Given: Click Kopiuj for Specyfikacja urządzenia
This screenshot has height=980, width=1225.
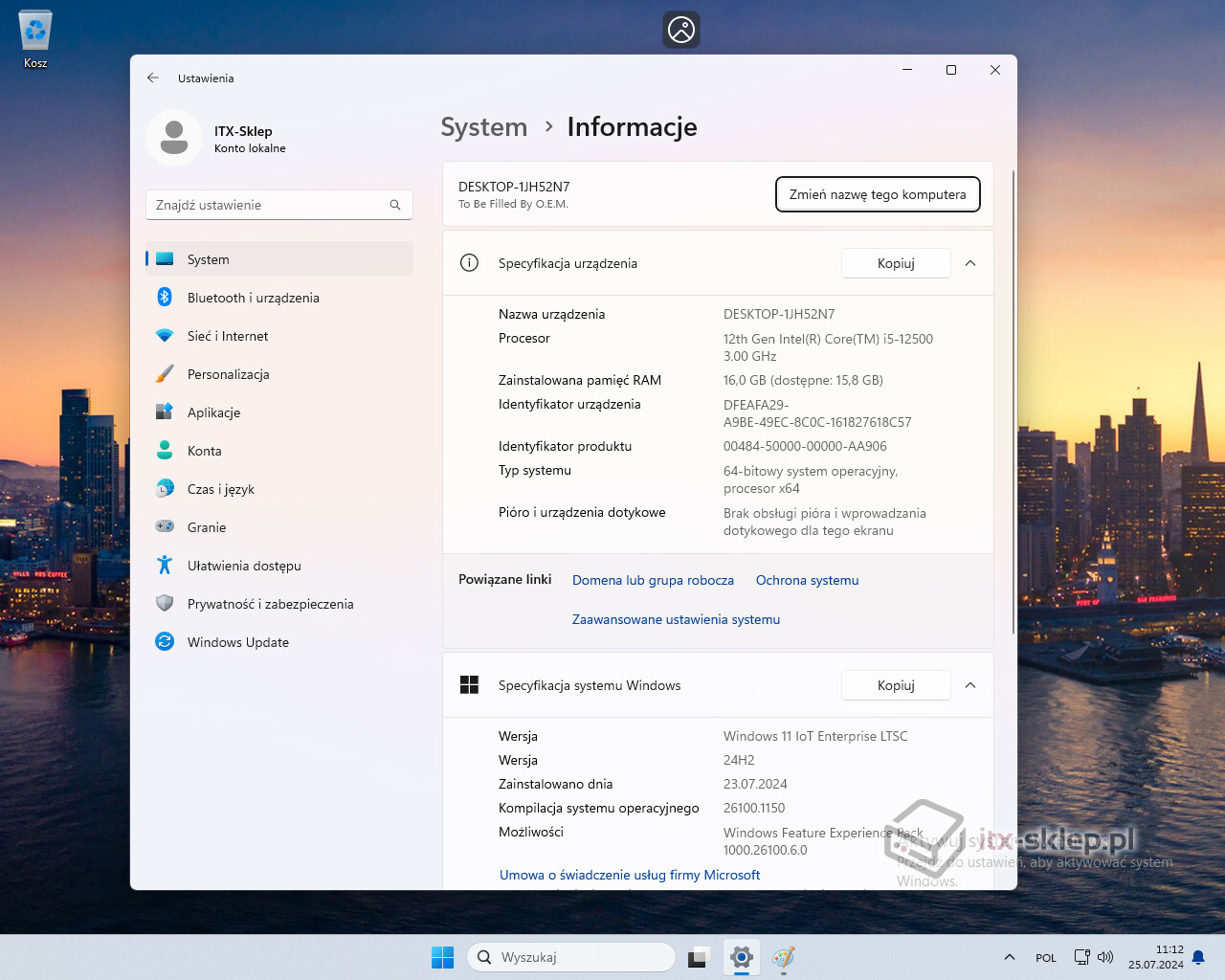Looking at the screenshot, I should [x=896, y=263].
